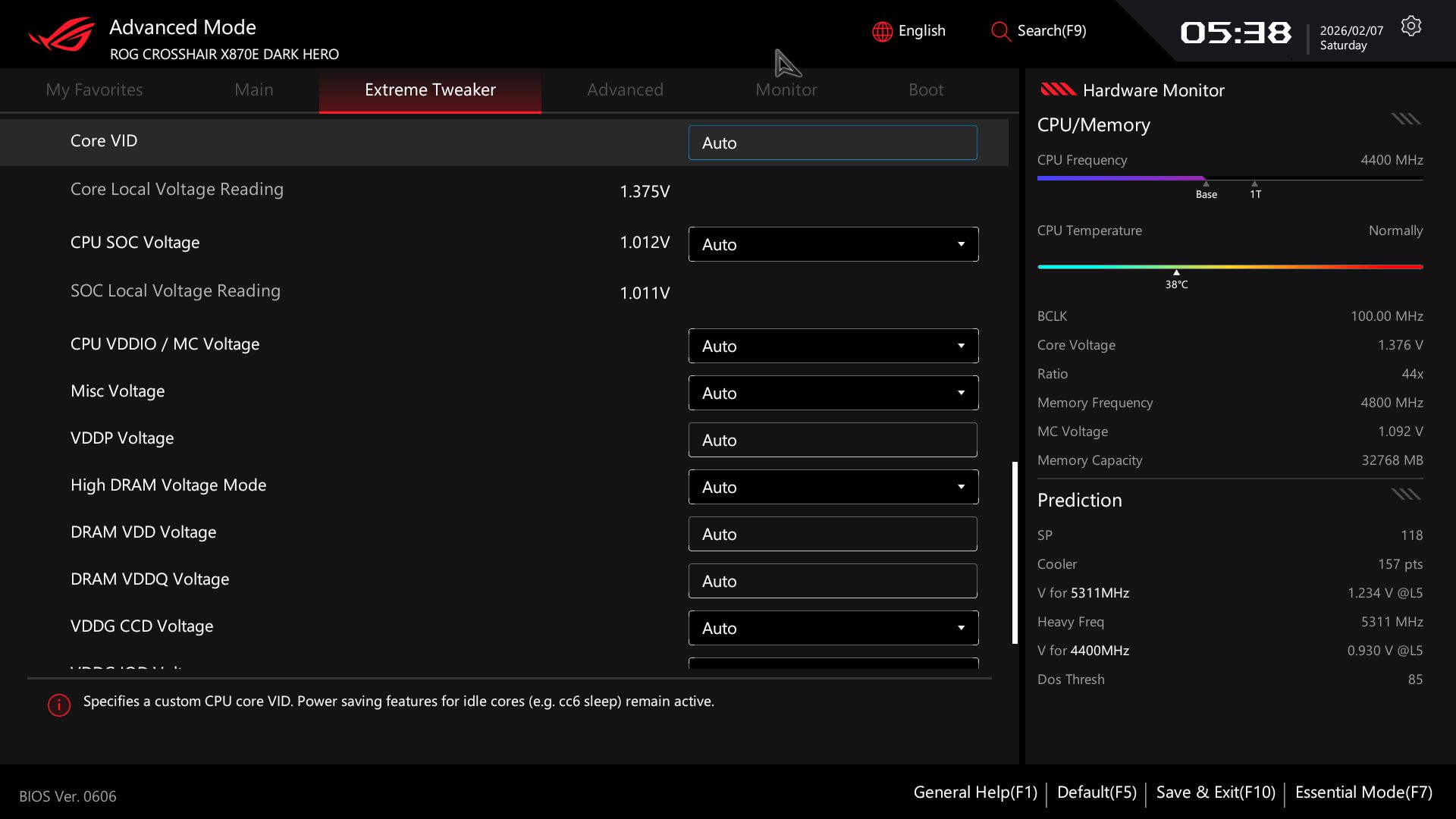
Task: Open the VDDG CCD Voltage dropdown
Action: (960, 628)
